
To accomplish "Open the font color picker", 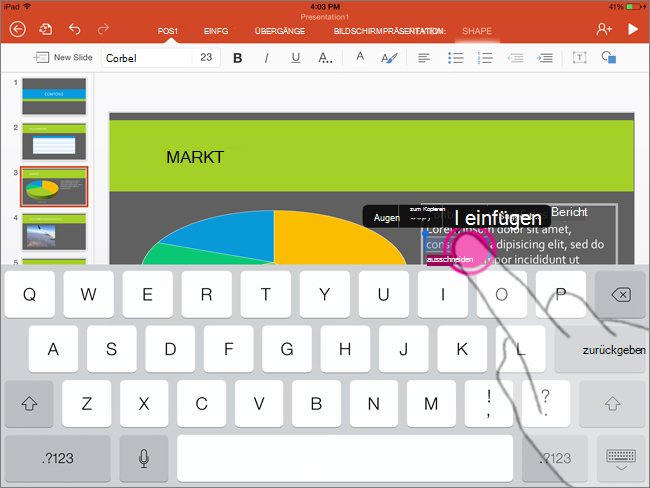I will pyautogui.click(x=360, y=58).
